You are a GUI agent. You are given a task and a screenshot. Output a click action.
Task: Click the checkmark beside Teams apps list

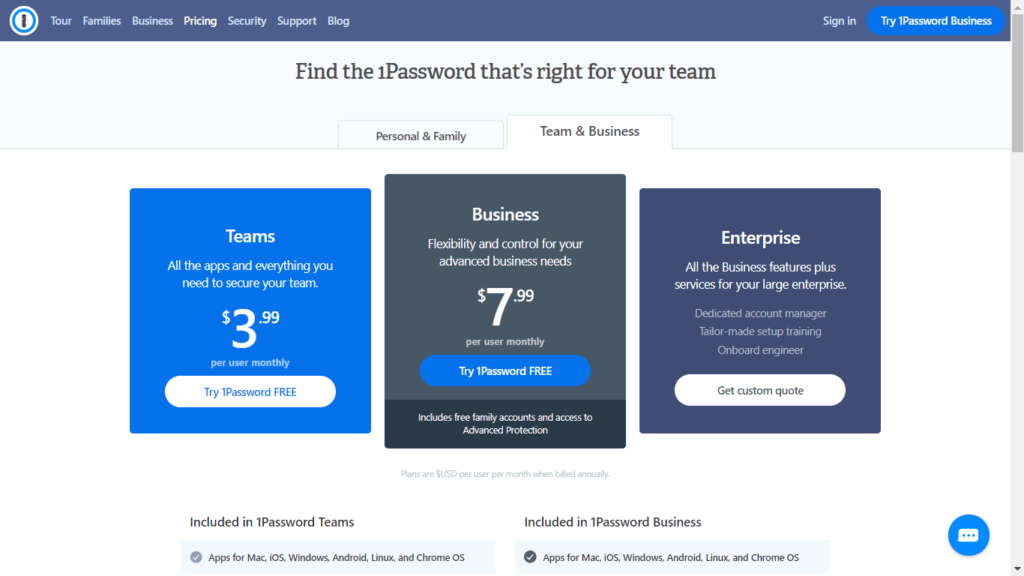(x=196, y=557)
